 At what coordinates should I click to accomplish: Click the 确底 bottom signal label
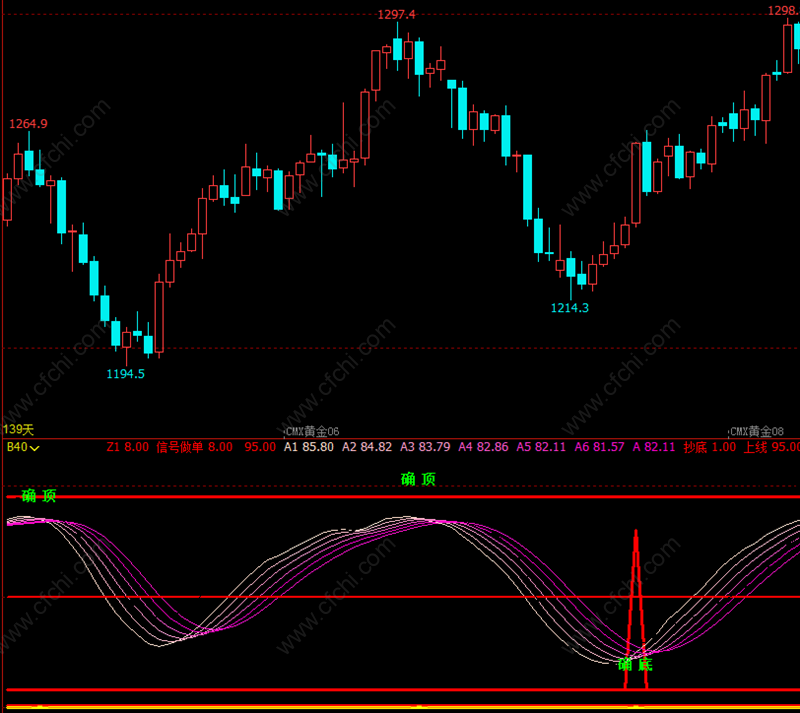click(635, 665)
